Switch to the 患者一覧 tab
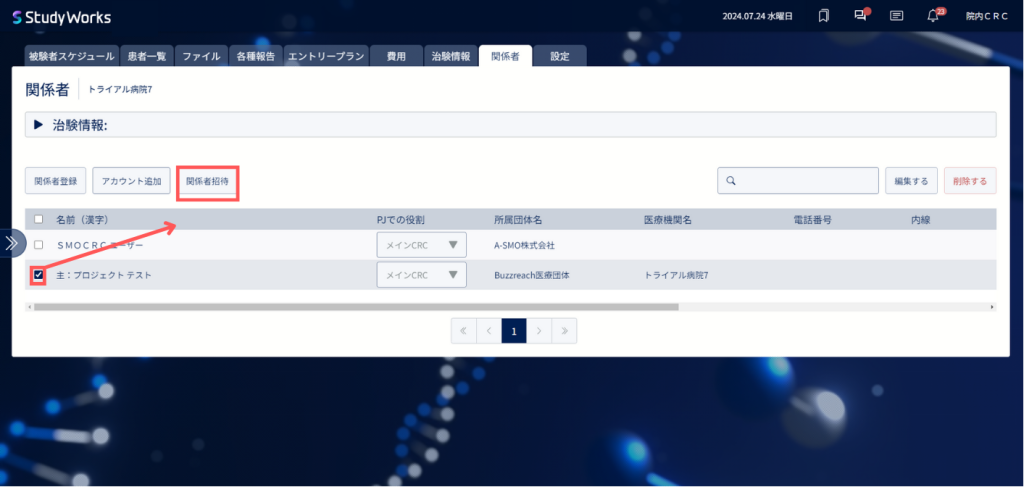This screenshot has width=1024, height=487. pyautogui.click(x=147, y=56)
